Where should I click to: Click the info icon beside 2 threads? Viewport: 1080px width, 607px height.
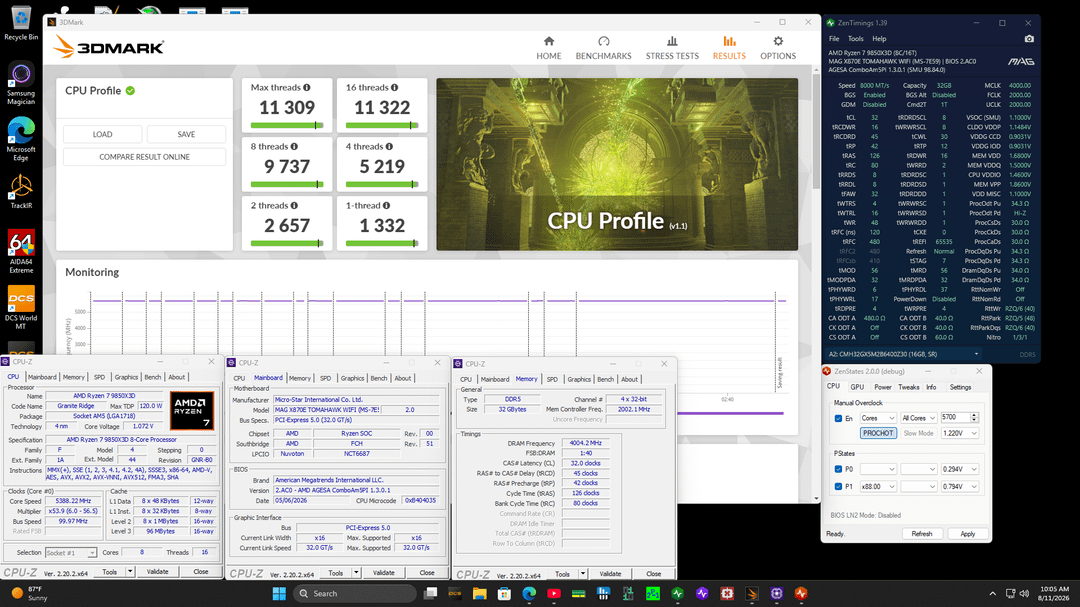pyautogui.click(x=294, y=205)
